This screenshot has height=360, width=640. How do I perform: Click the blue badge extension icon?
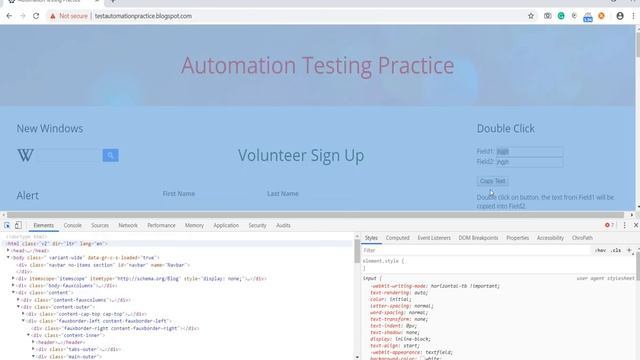[x=588, y=17]
